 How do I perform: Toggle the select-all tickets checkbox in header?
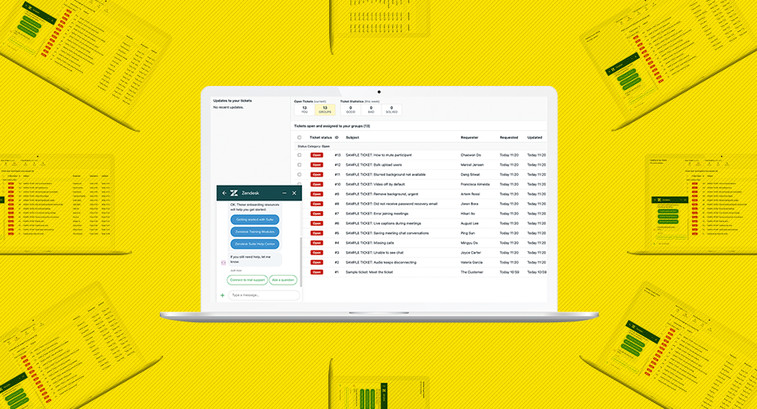[x=299, y=138]
